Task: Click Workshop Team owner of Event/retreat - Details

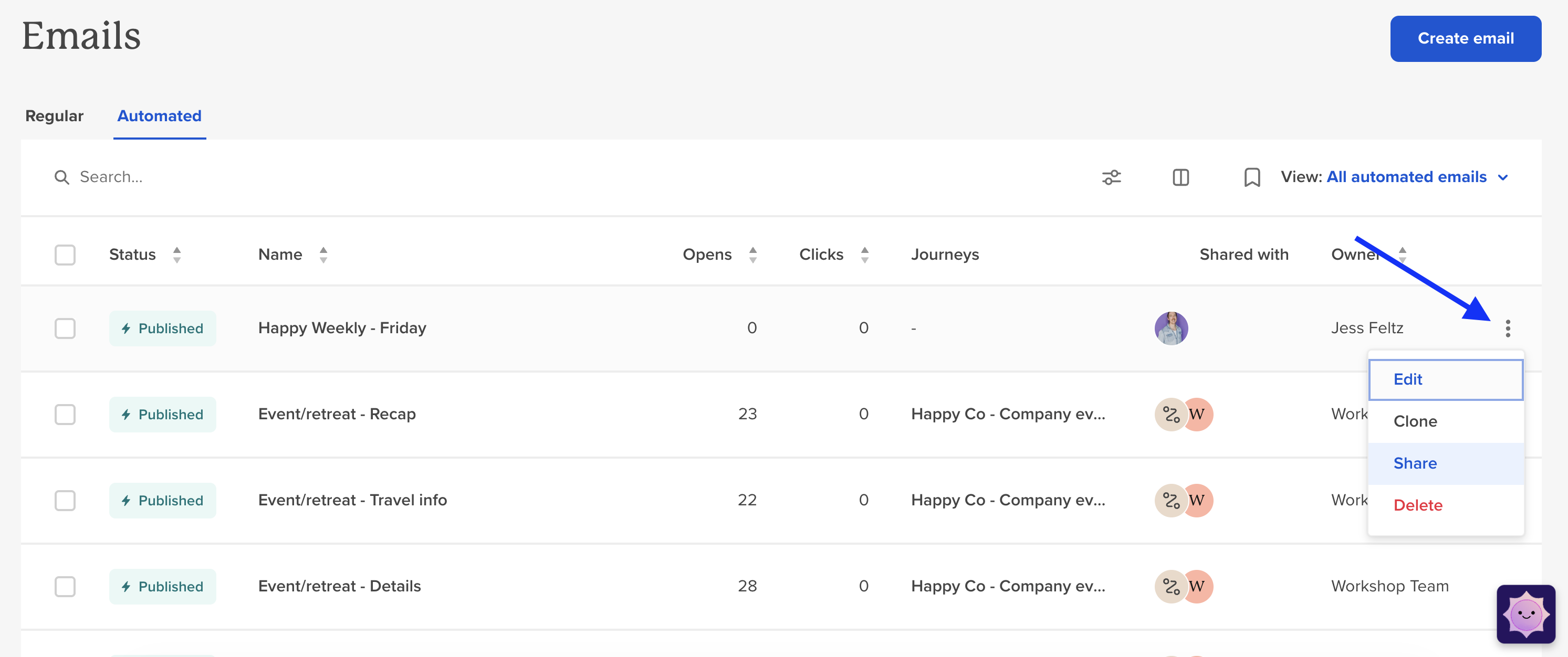Action: [1389, 587]
